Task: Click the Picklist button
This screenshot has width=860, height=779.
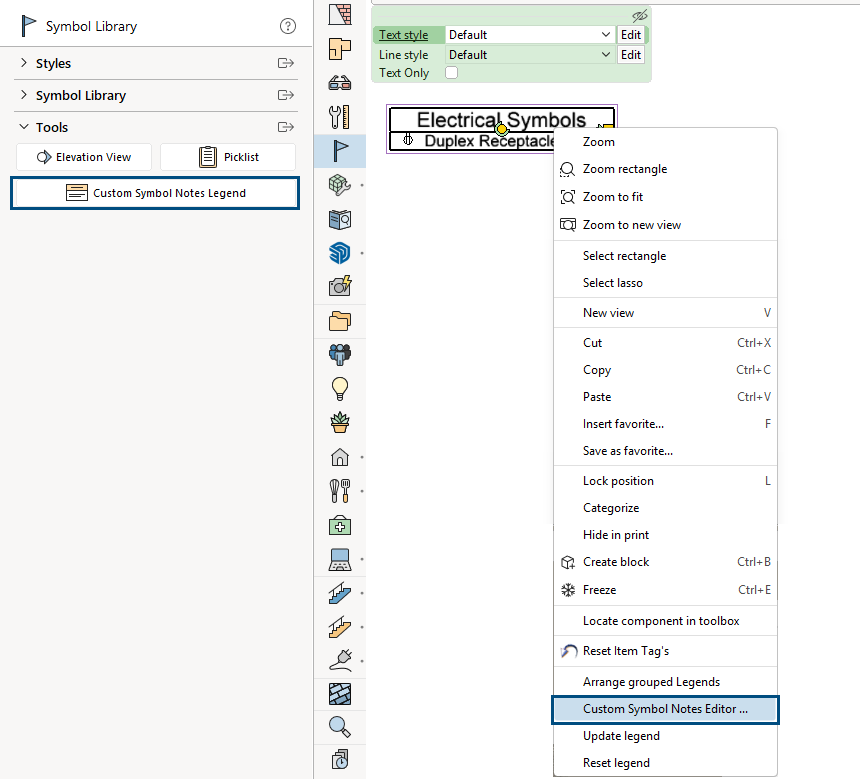Action: point(228,157)
